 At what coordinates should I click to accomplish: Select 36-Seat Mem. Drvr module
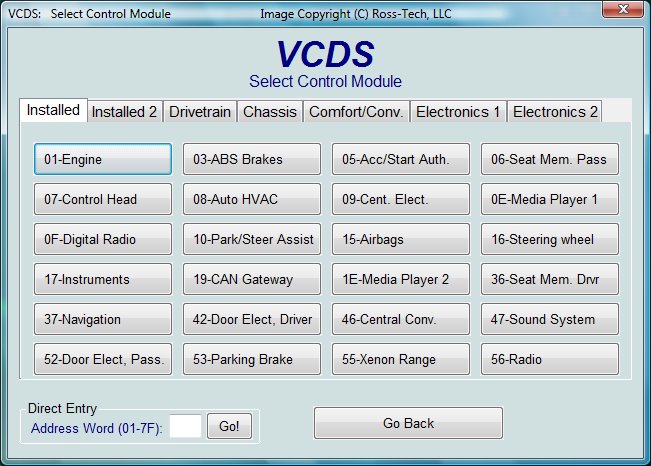tap(550, 279)
